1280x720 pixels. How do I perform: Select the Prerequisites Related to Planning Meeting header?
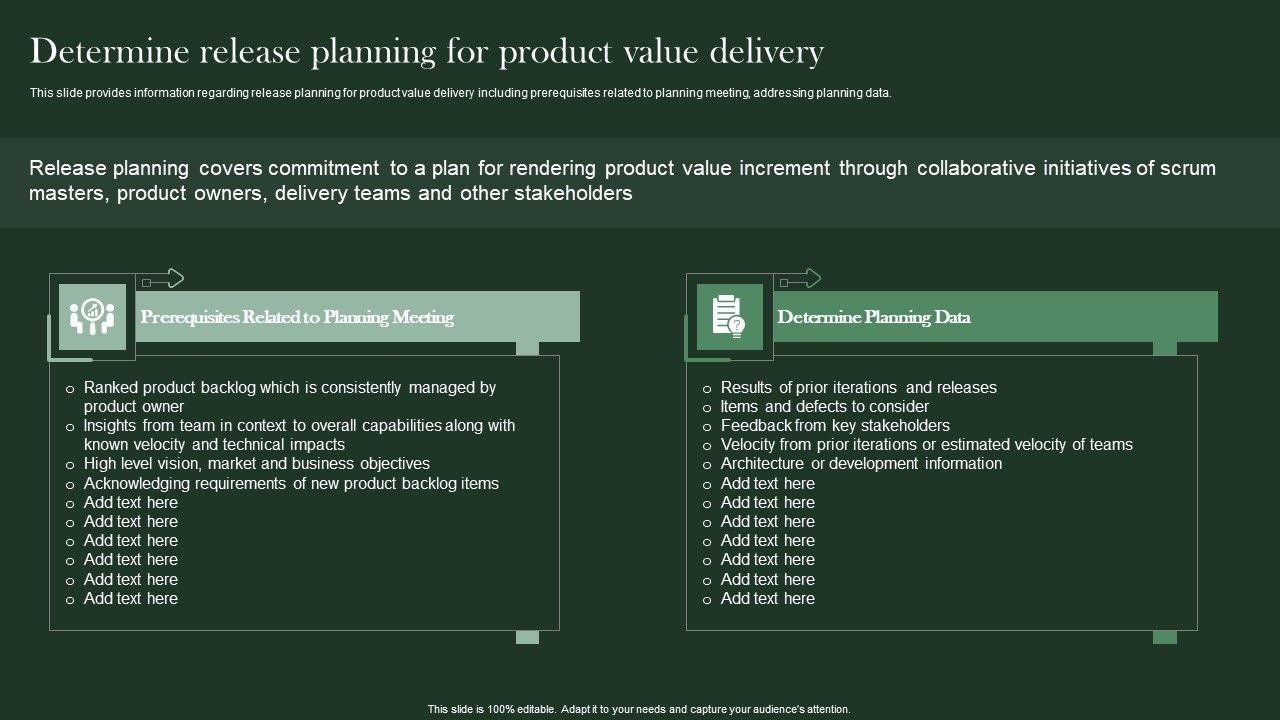pyautogui.click(x=297, y=317)
